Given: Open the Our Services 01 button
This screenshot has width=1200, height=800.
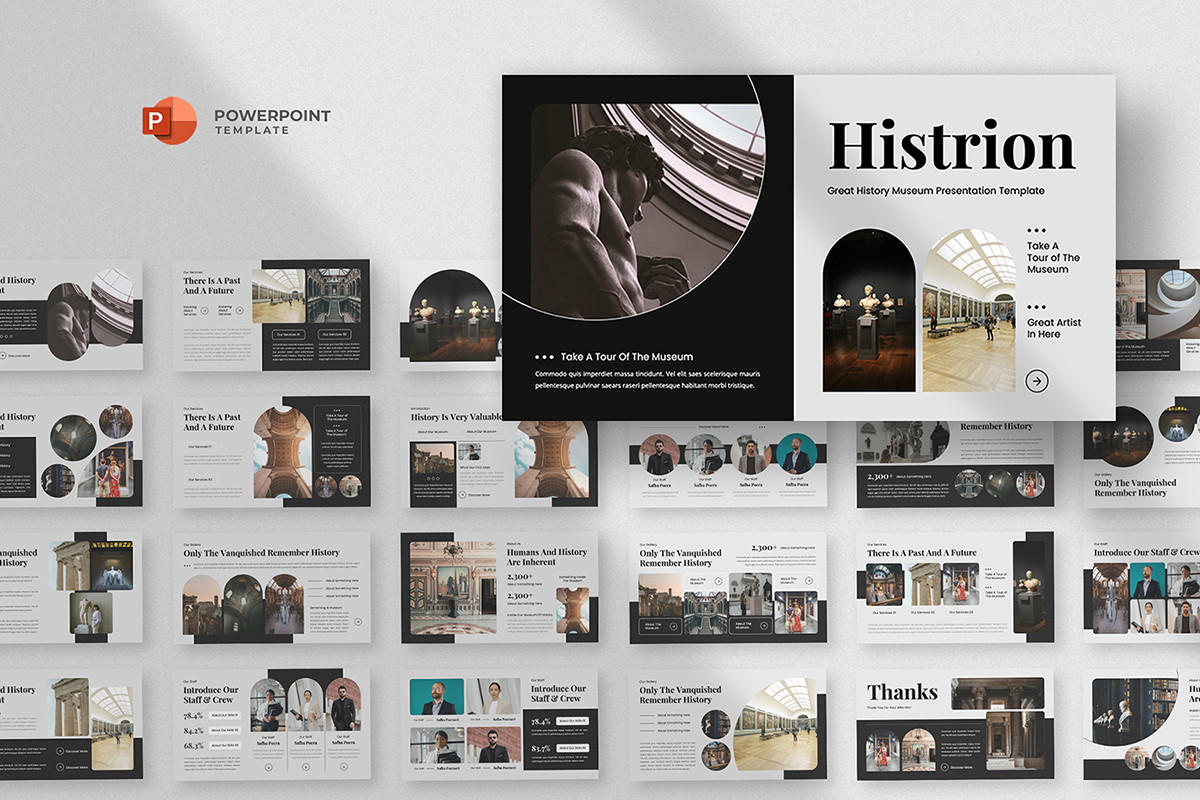Looking at the screenshot, I should (x=291, y=334).
